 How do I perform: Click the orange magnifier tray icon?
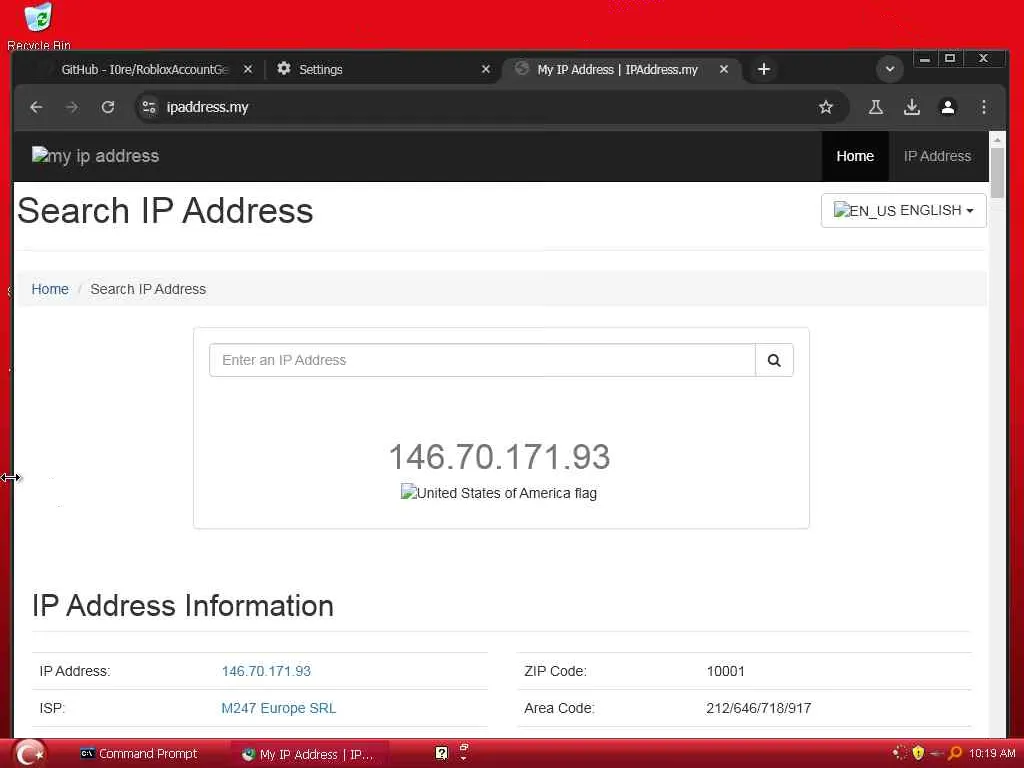[955, 753]
